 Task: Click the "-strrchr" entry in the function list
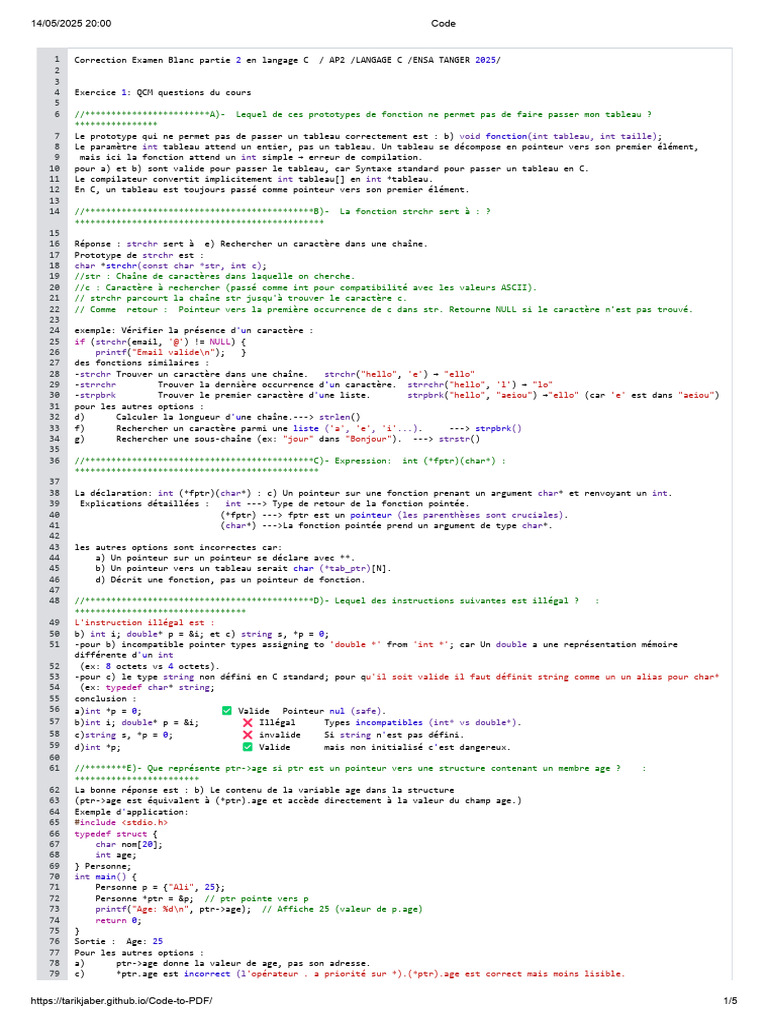point(95,385)
